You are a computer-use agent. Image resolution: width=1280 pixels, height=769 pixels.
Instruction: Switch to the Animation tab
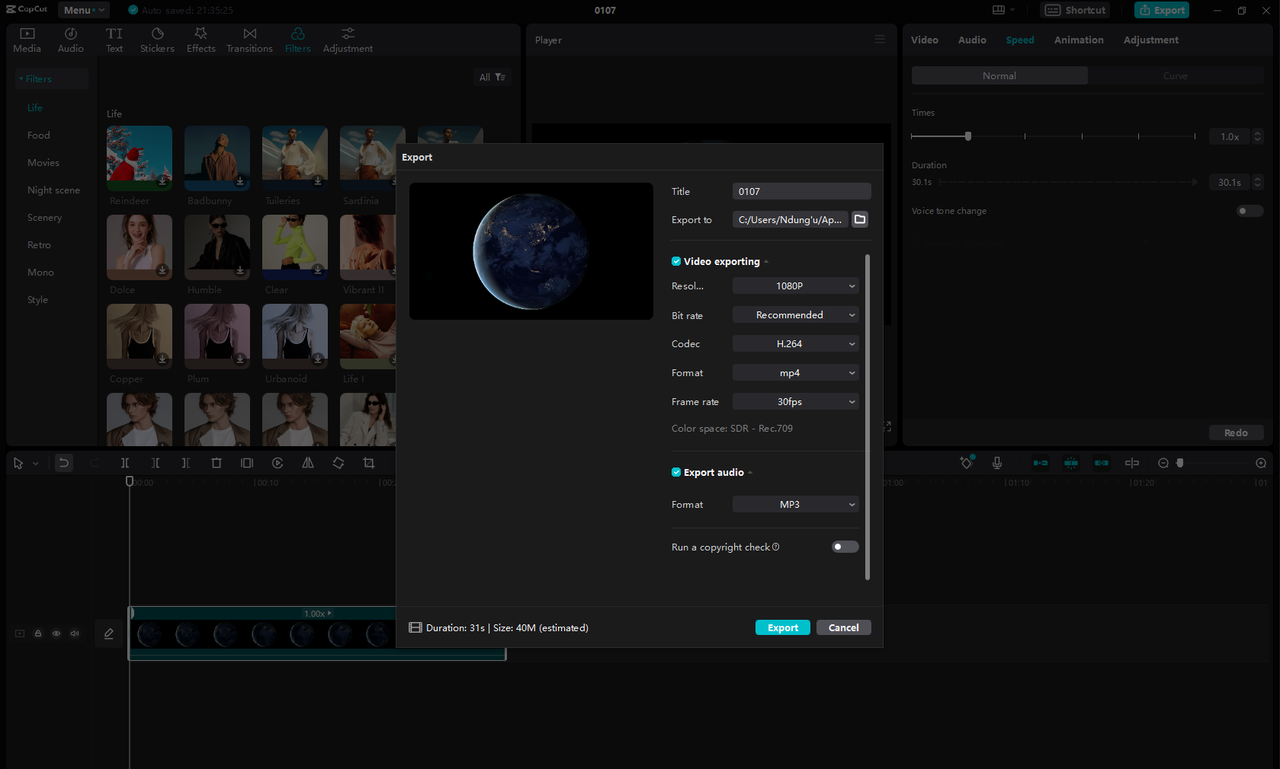(x=1078, y=40)
